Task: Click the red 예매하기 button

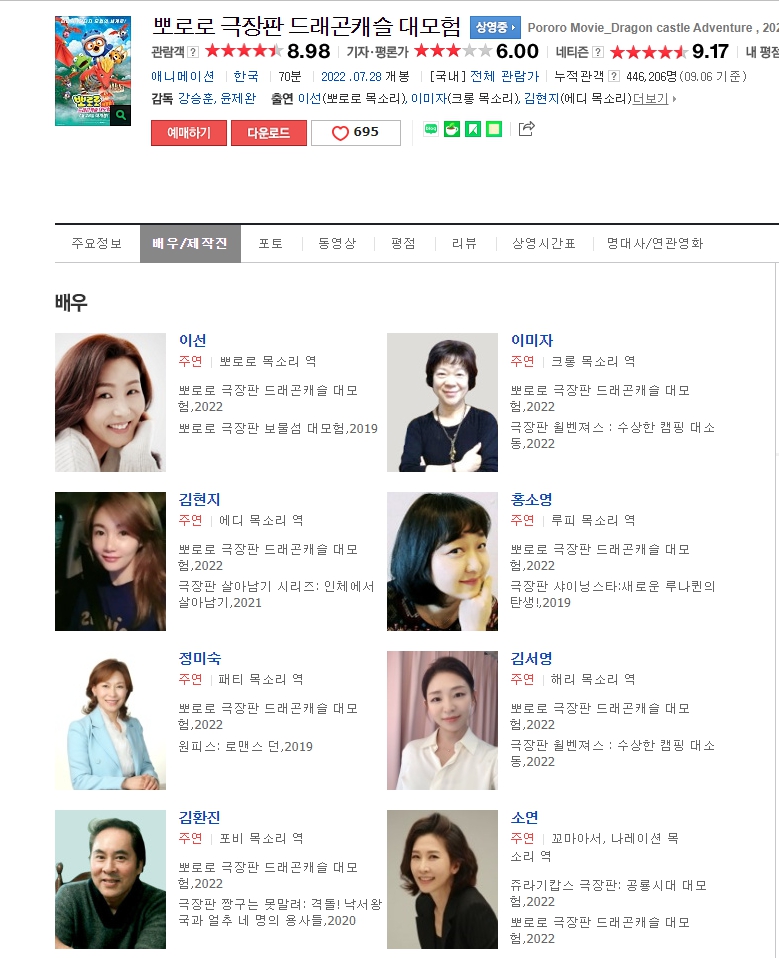Action: 189,133
